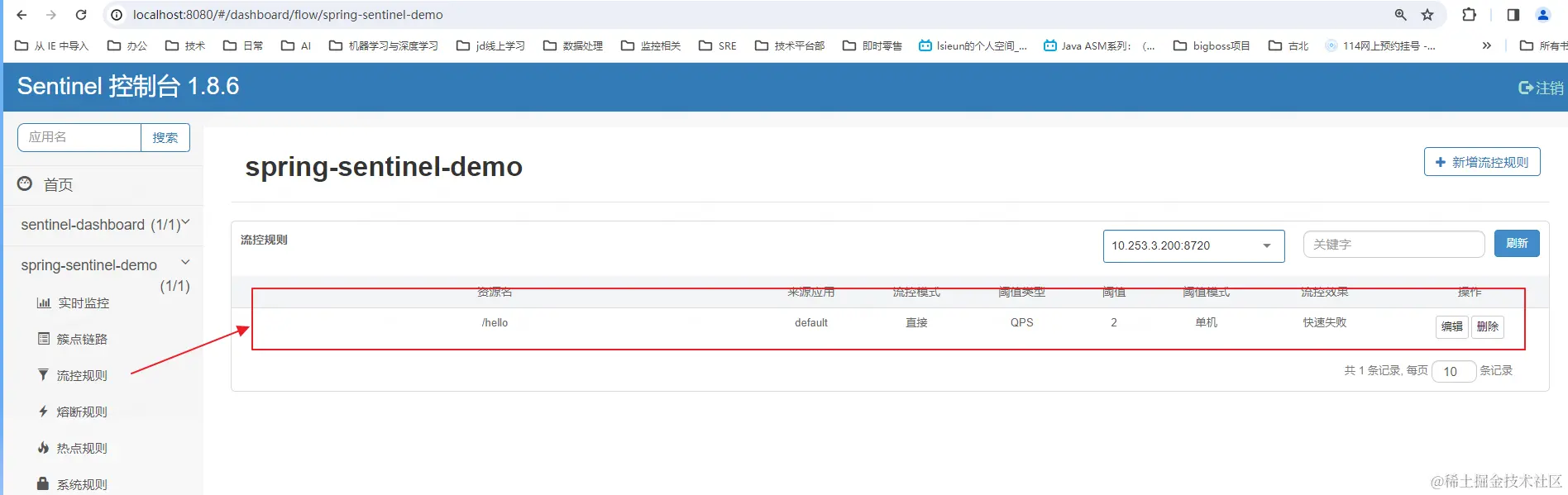Image resolution: width=1568 pixels, height=495 pixels.
Task: Click 新增流控规则 button
Action: [x=1482, y=162]
